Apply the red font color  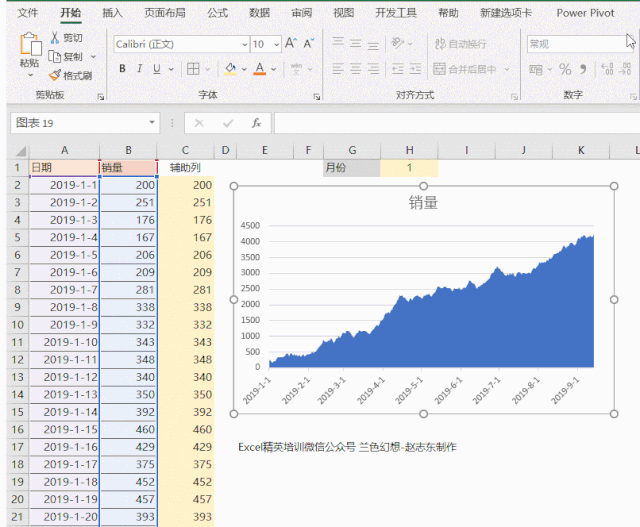(x=260, y=69)
